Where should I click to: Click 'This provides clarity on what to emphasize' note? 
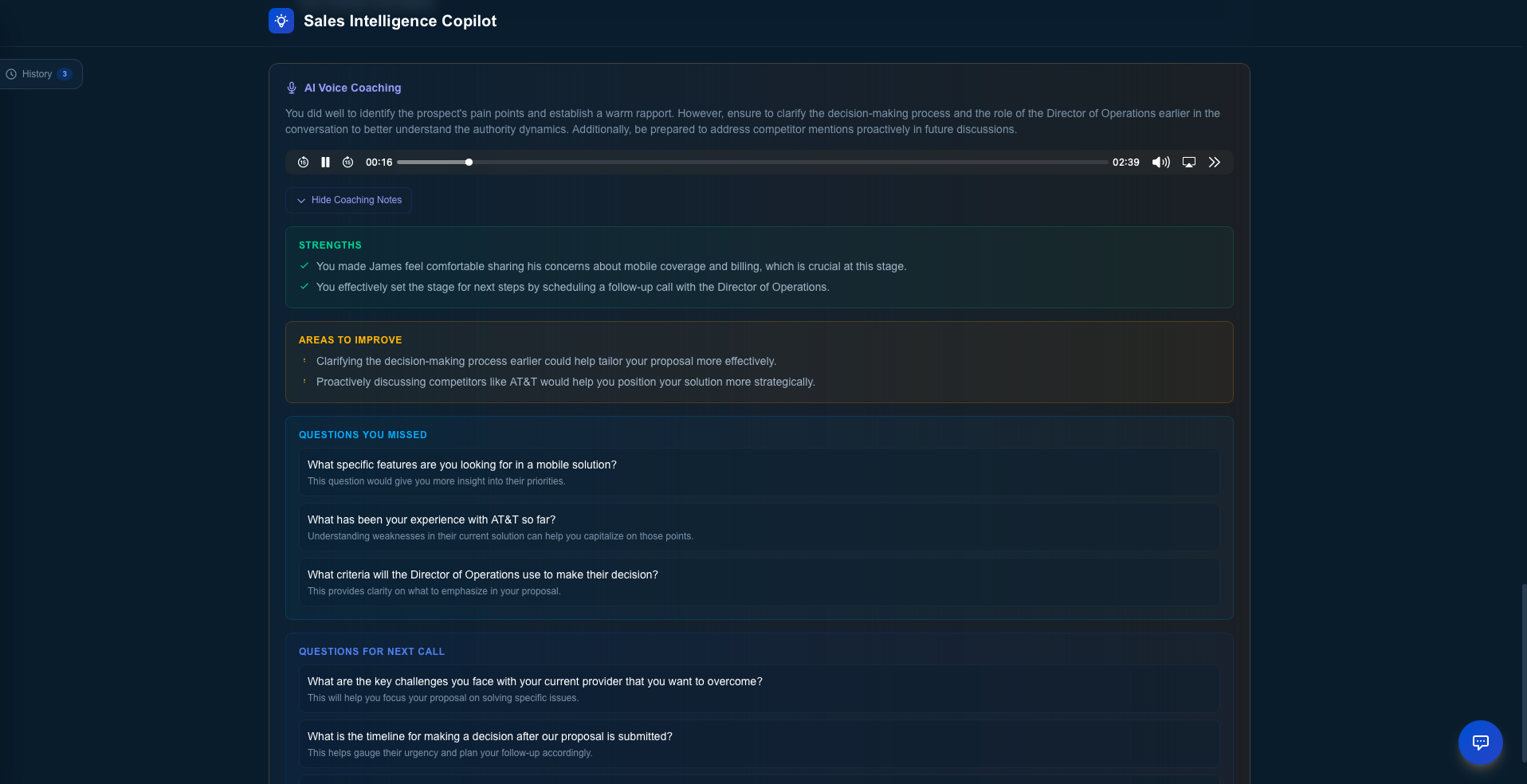click(x=434, y=591)
